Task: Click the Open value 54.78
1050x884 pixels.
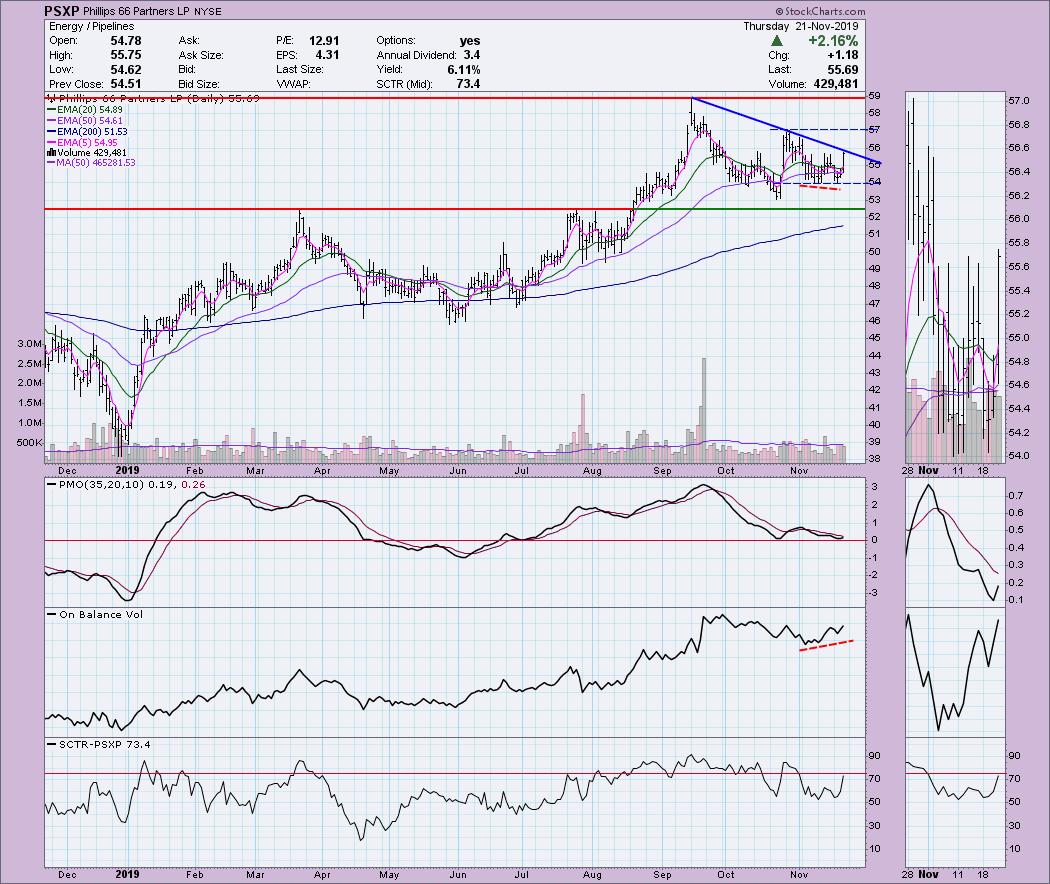Action: (125, 41)
